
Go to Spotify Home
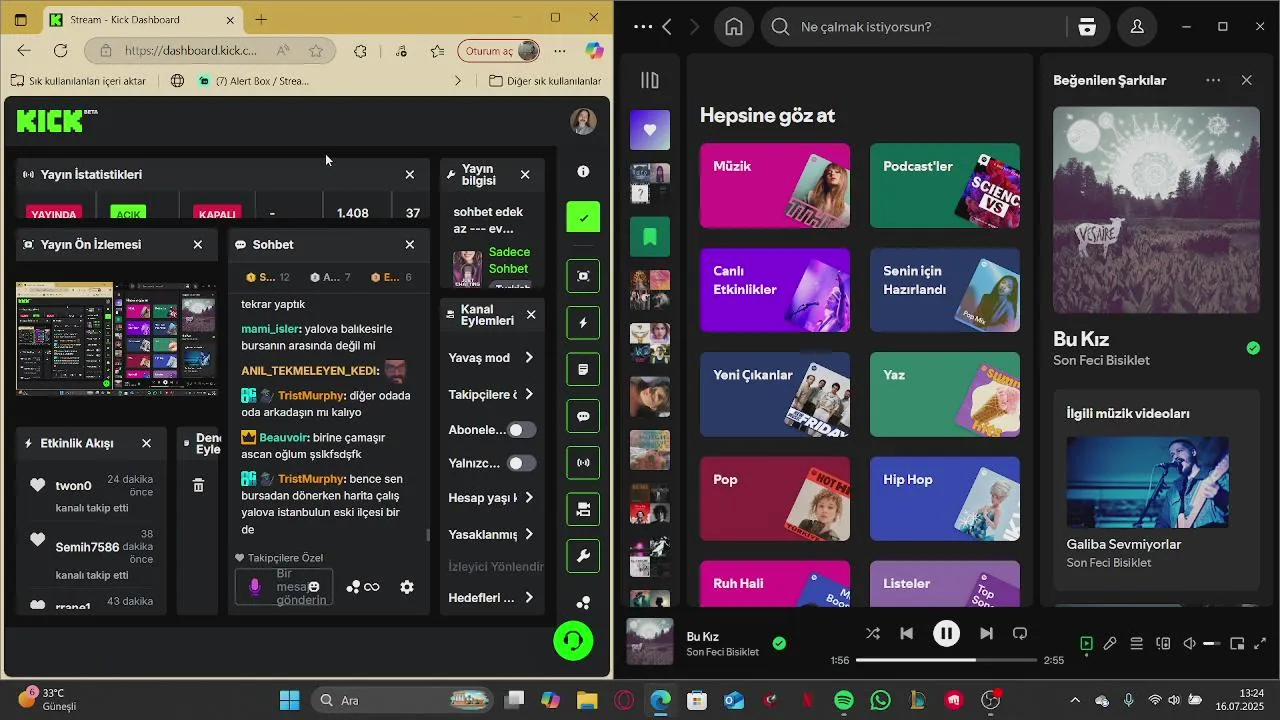click(734, 27)
